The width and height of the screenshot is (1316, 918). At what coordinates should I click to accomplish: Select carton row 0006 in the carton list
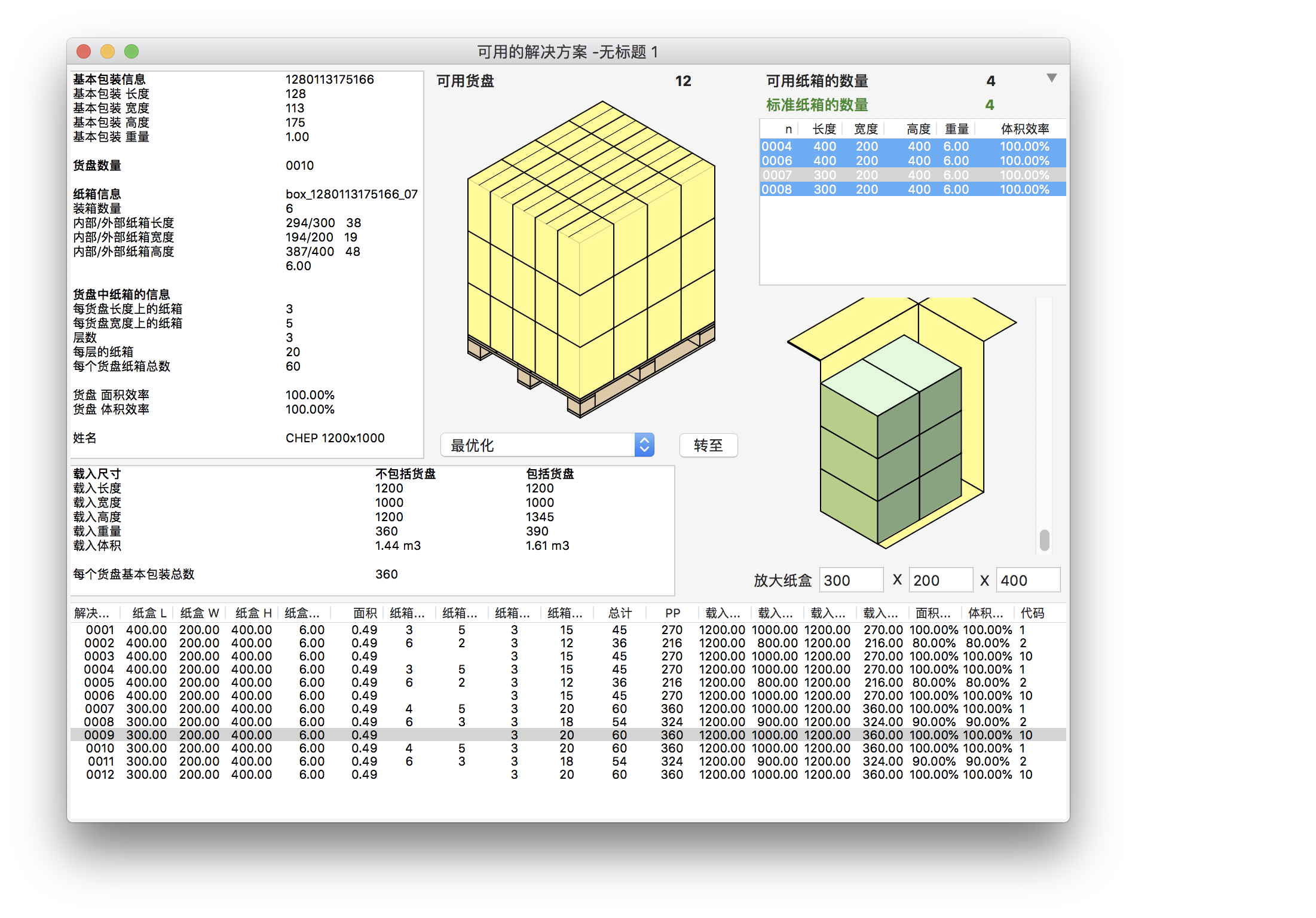(x=913, y=161)
